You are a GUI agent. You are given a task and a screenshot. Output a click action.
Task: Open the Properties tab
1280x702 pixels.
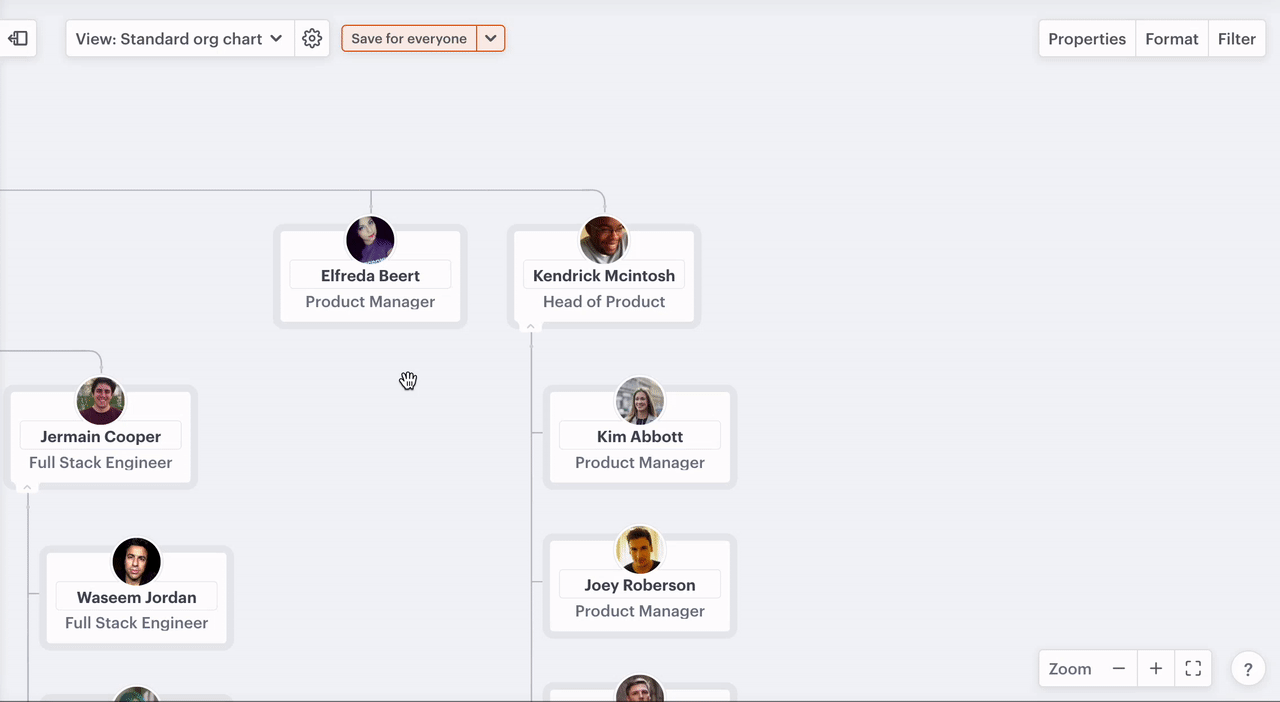coord(1087,39)
